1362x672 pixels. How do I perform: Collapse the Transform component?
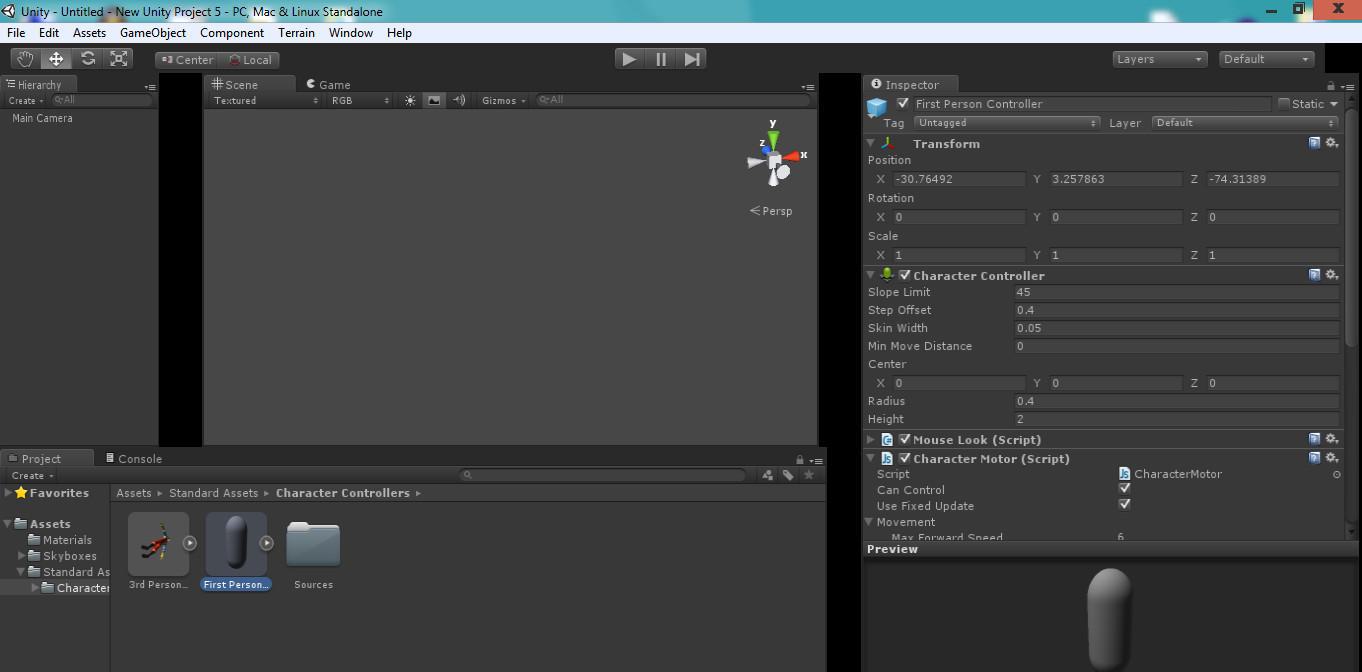[871, 143]
